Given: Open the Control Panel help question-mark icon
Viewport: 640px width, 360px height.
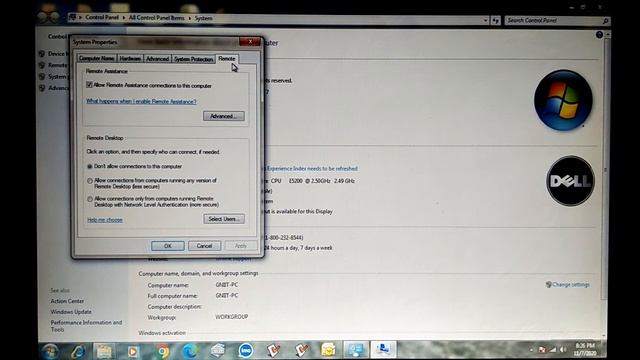Looking at the screenshot, I should tap(599, 35).
